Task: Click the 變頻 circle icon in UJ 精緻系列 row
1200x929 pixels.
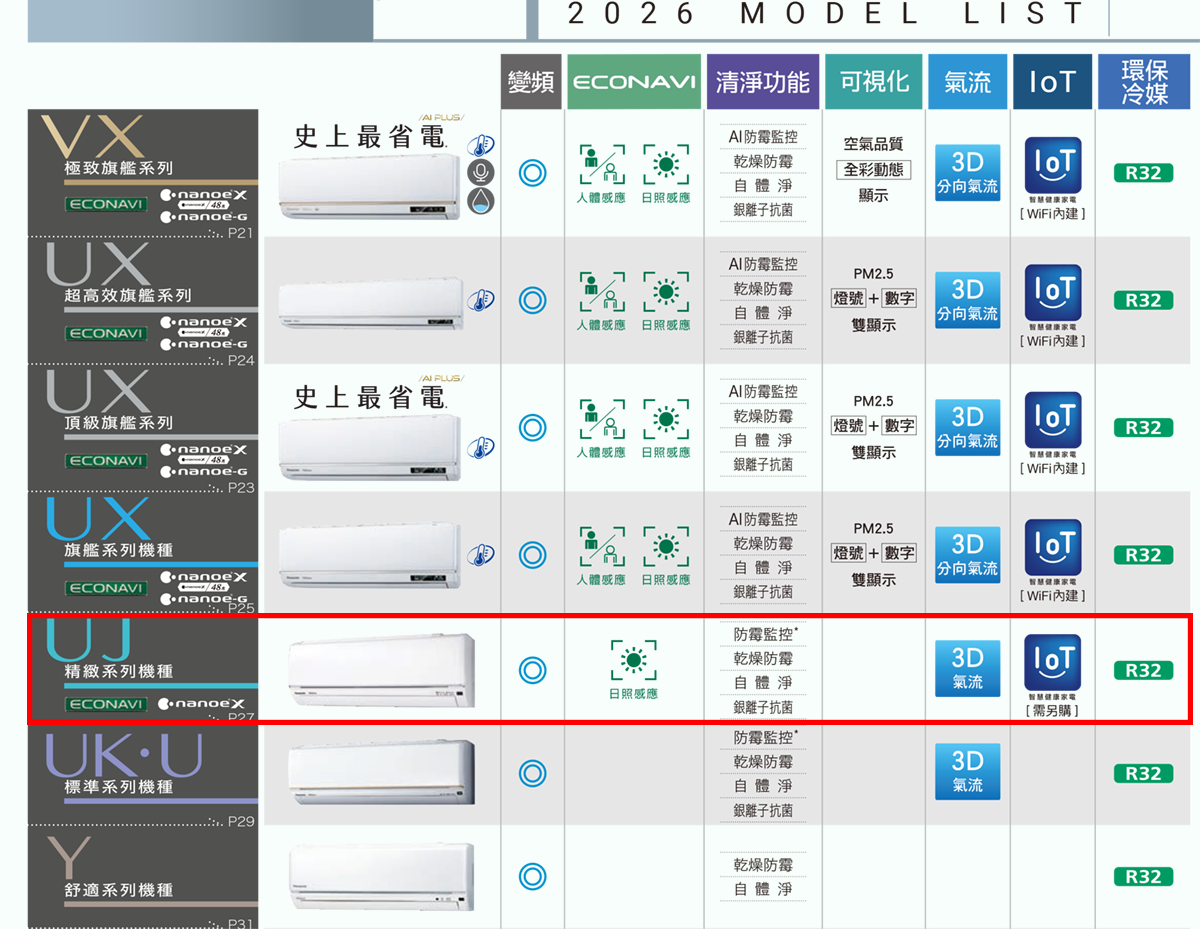Action: coord(532,670)
